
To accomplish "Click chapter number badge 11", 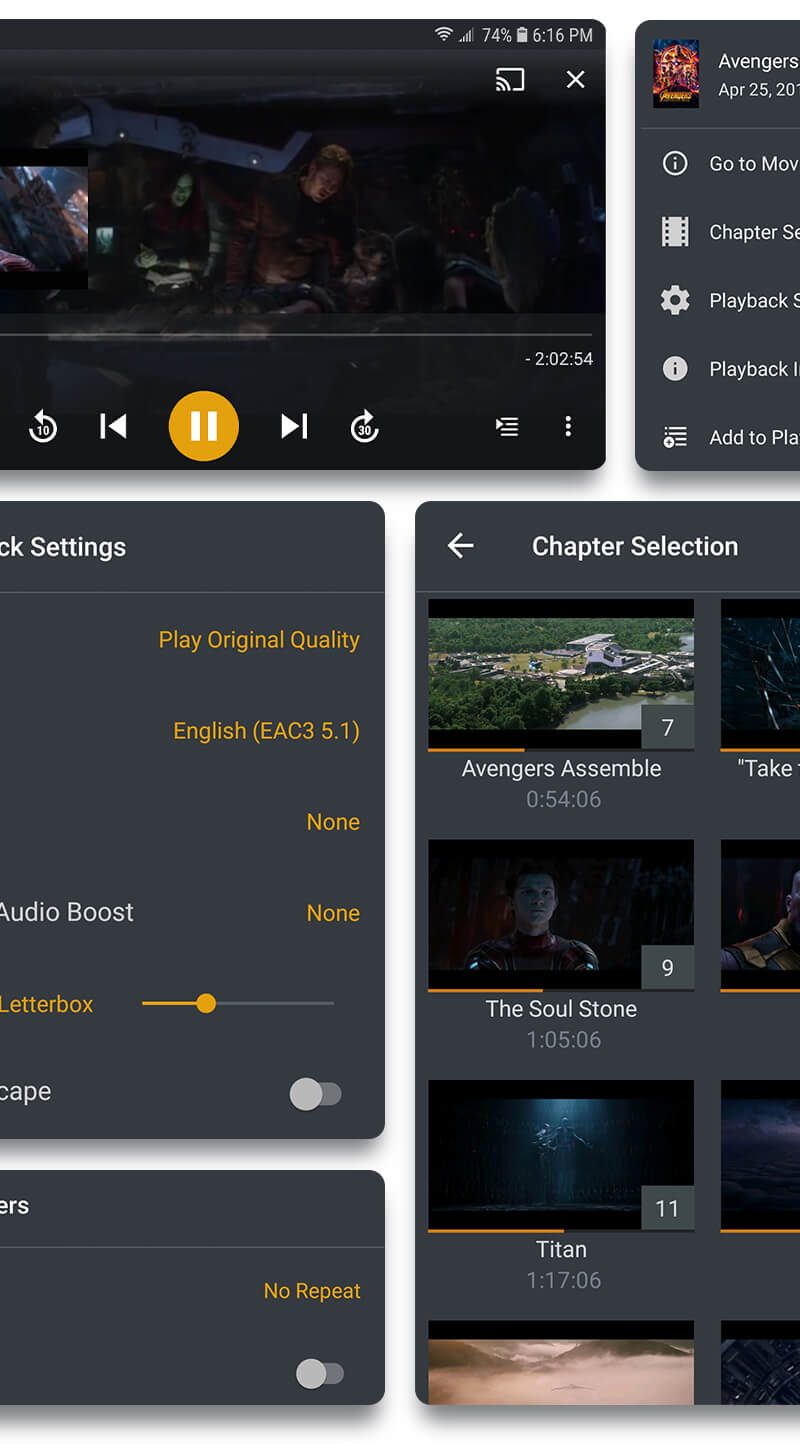I will point(667,1208).
